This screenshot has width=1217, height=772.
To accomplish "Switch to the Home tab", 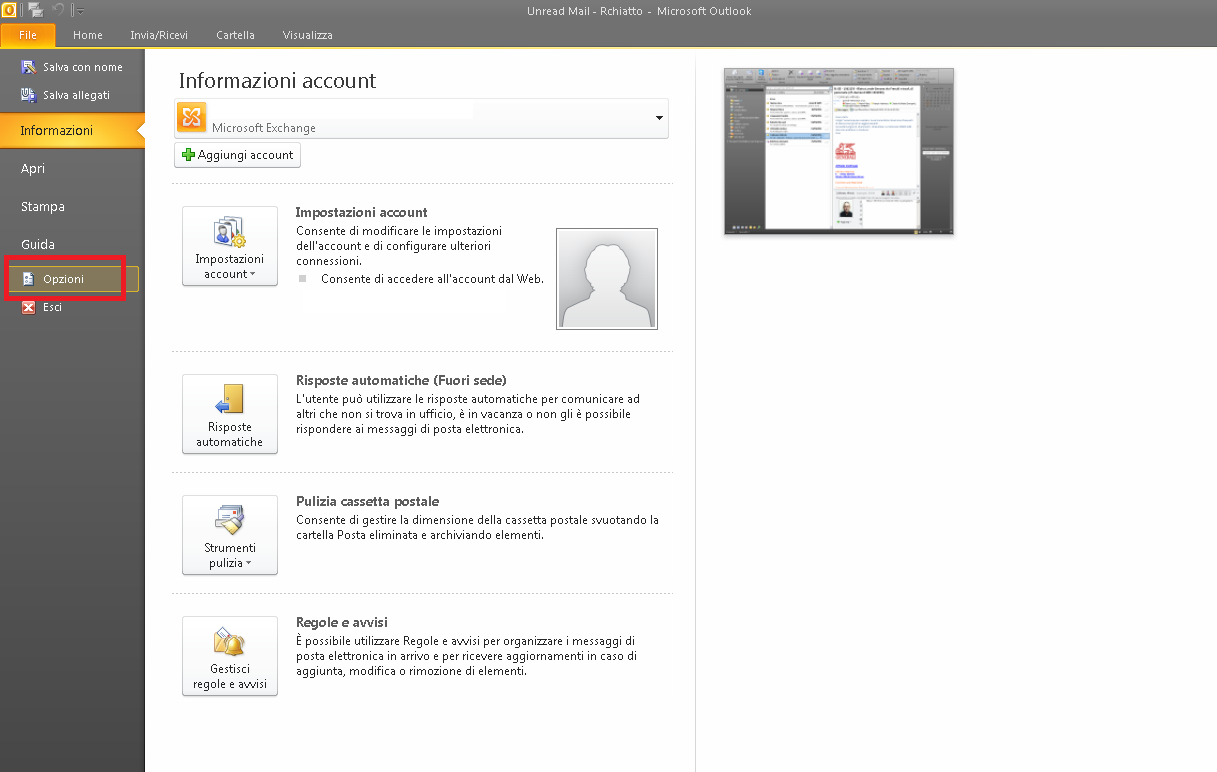I will click(x=88, y=35).
